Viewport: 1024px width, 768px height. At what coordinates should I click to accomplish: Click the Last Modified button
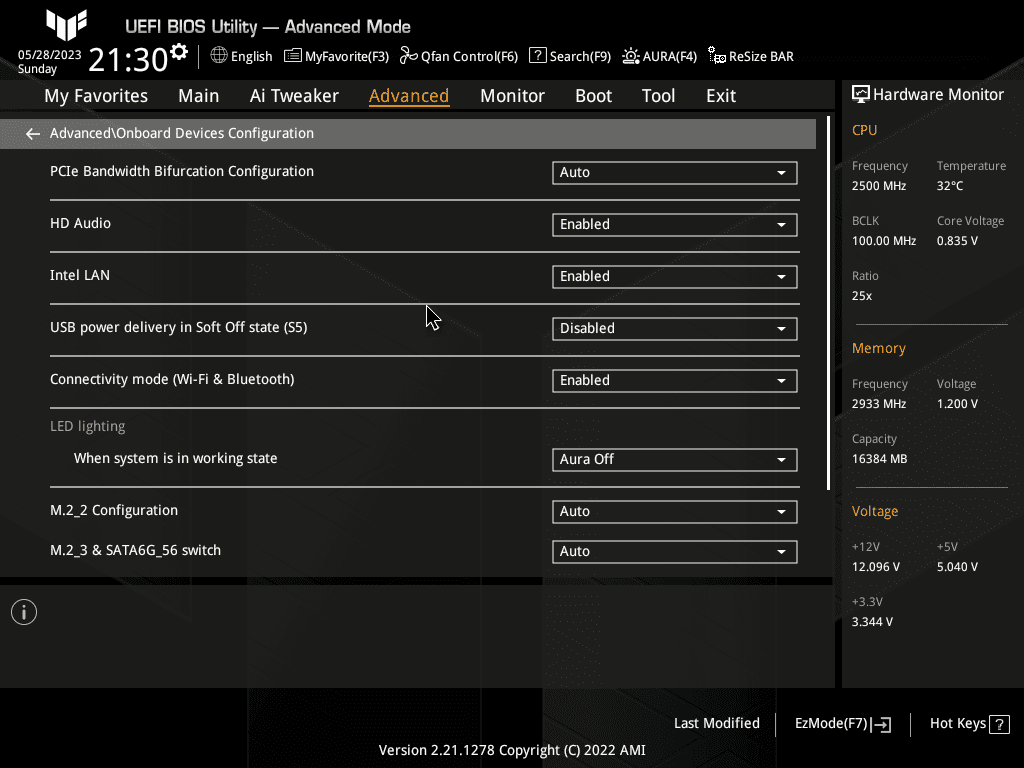coord(716,724)
